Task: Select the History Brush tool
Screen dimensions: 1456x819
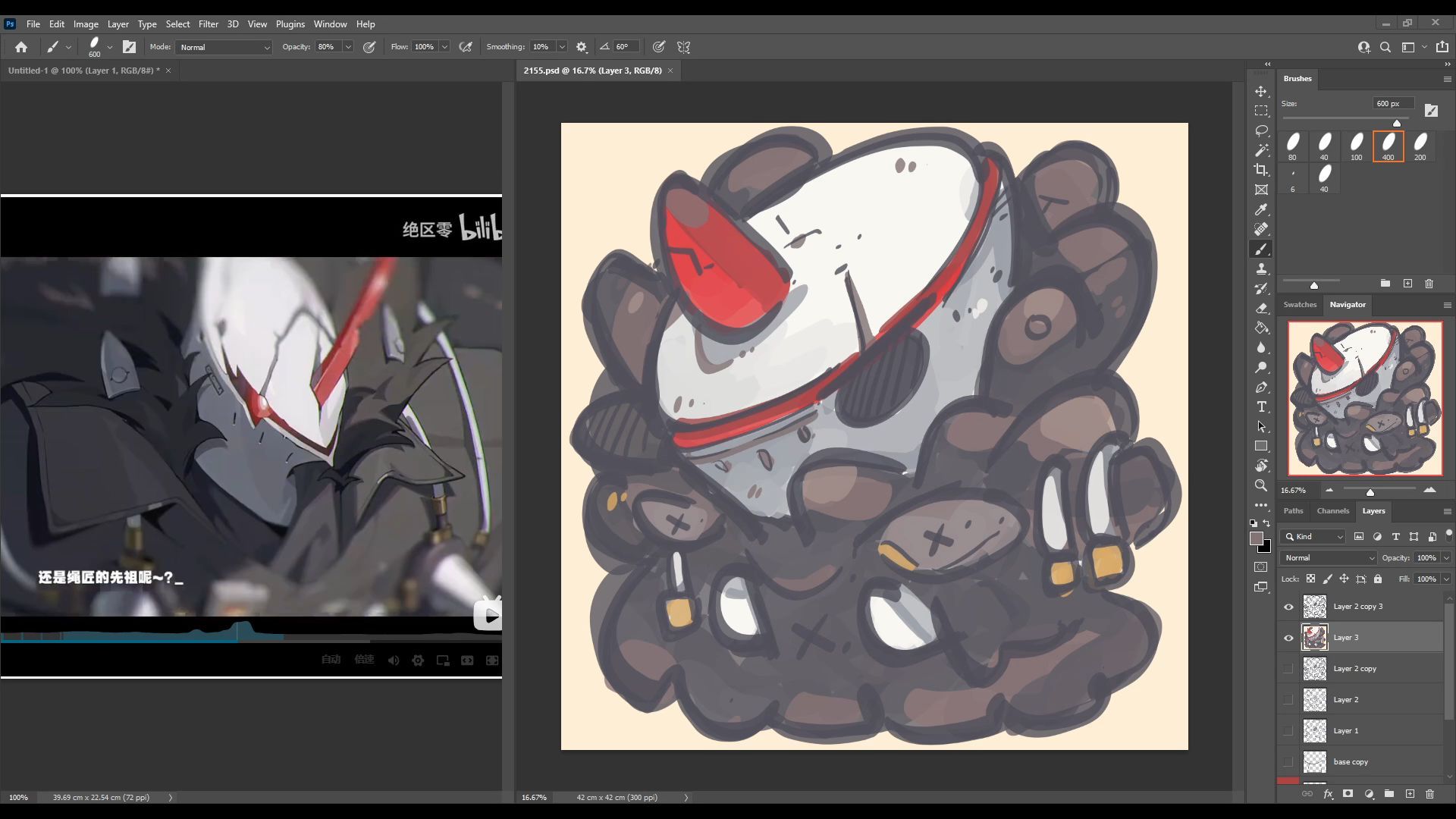Action: tap(1261, 288)
